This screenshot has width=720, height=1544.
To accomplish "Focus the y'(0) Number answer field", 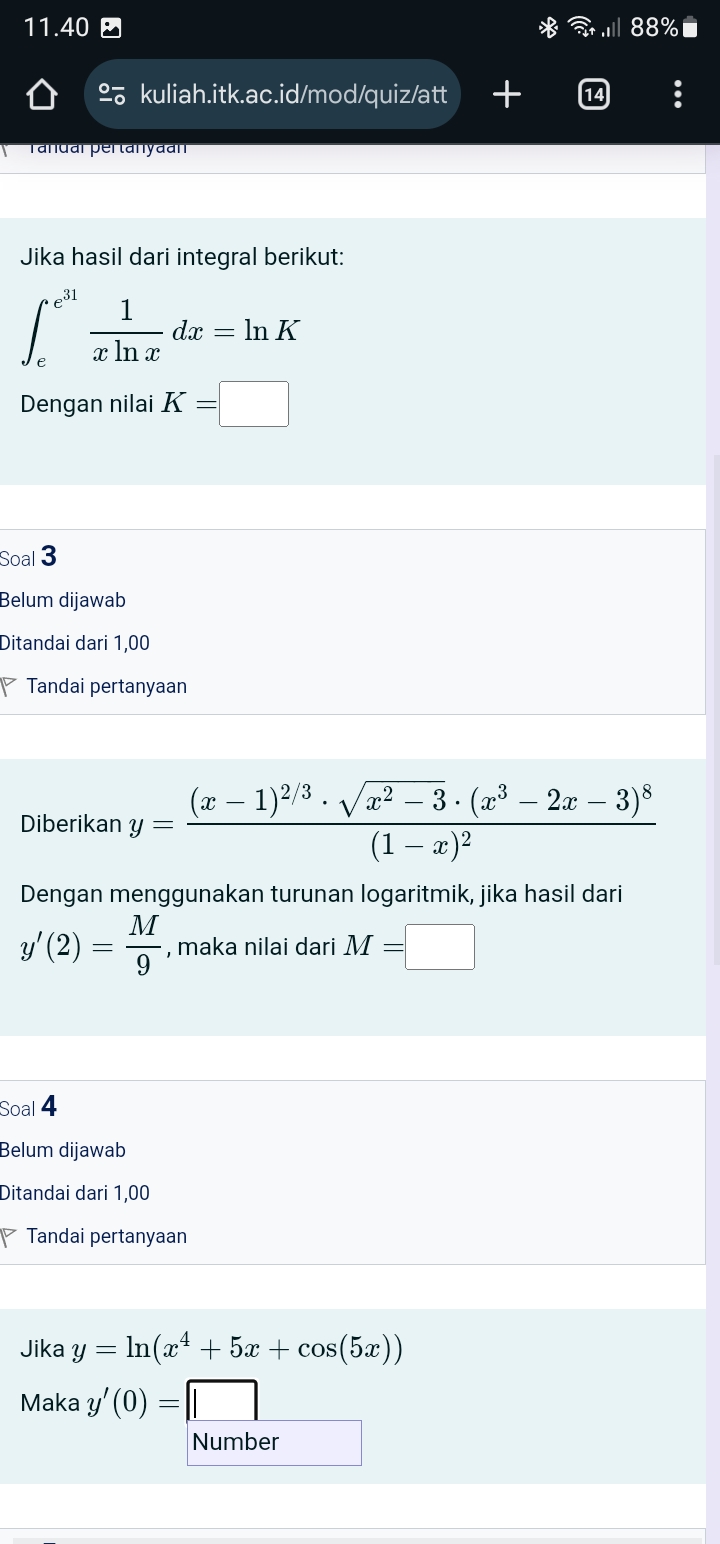I will tap(223, 1400).
